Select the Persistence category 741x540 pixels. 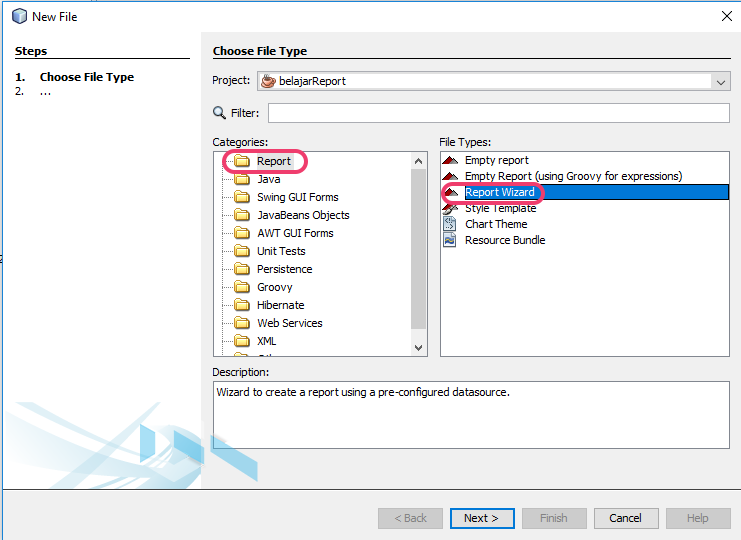click(x=284, y=269)
